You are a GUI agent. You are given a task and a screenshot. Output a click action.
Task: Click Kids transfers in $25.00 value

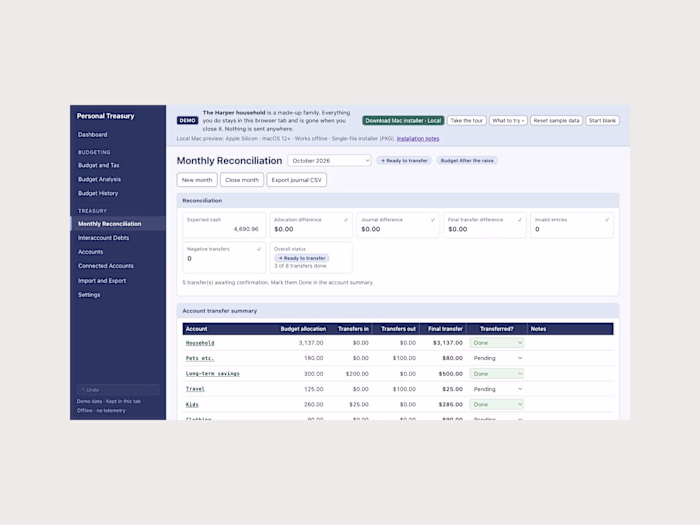(x=359, y=404)
